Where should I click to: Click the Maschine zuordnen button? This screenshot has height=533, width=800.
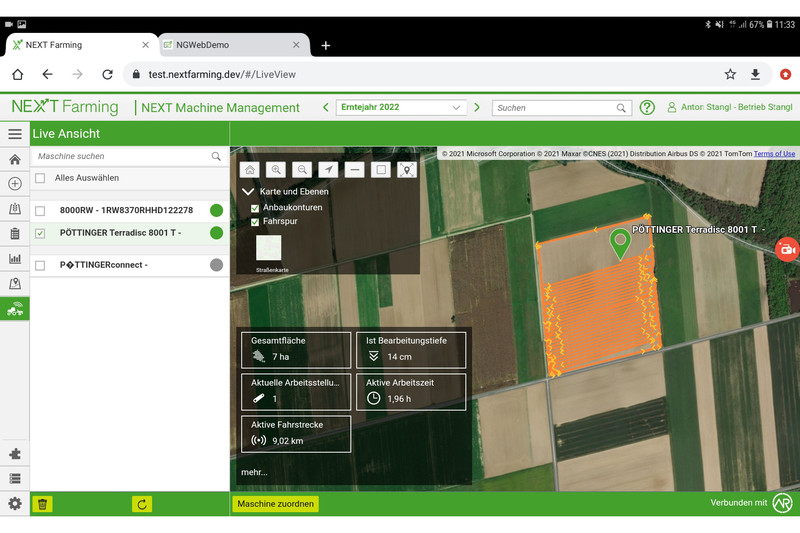tap(276, 504)
